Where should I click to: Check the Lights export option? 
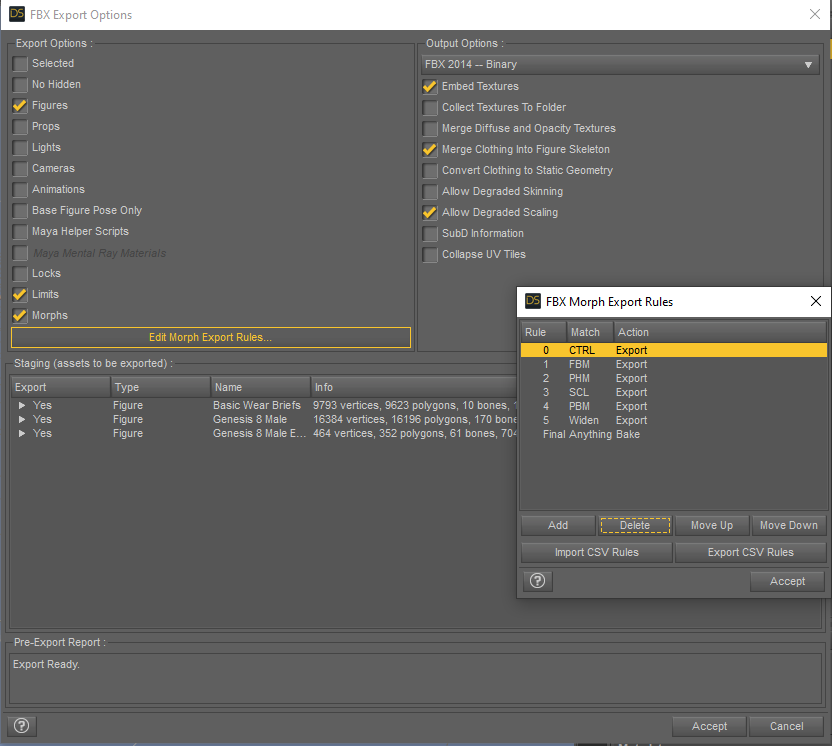point(20,148)
